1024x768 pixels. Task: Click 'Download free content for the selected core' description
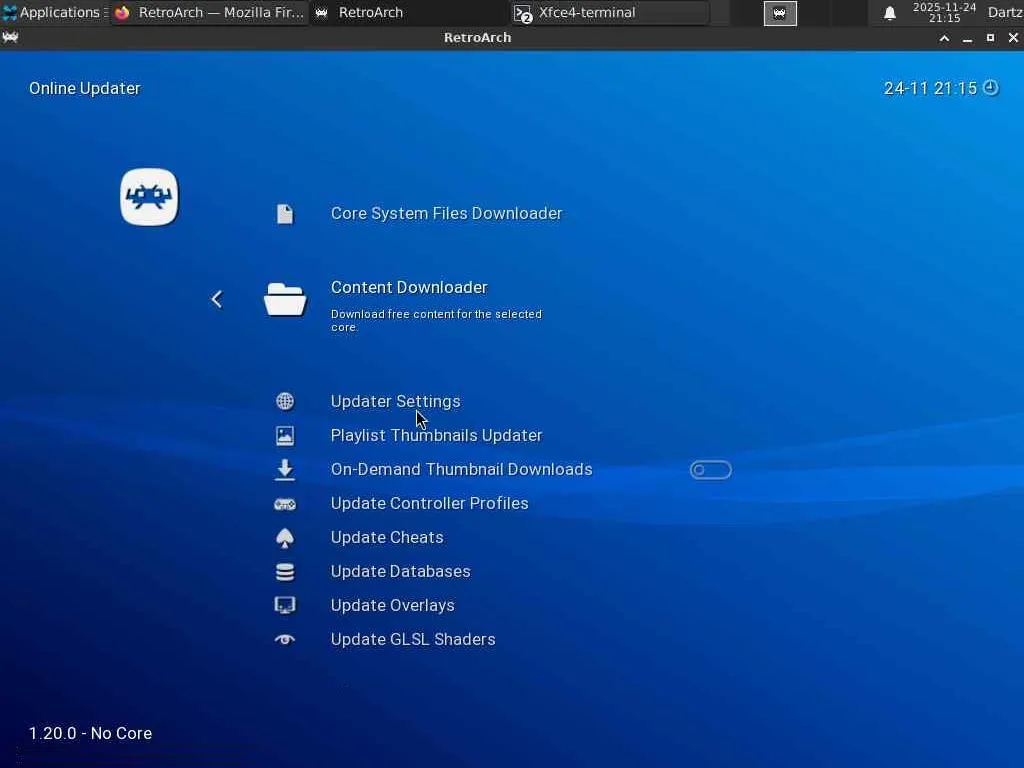coord(436,321)
